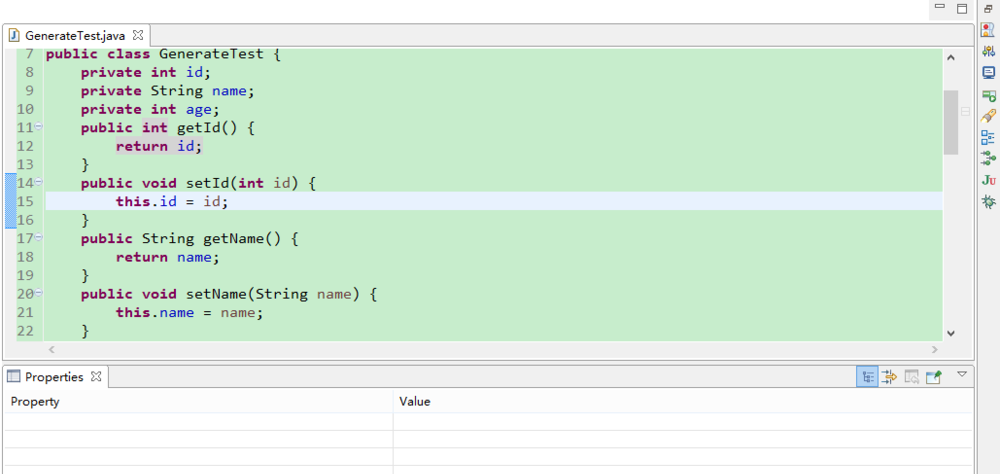Click the greyed Restore Default Value icon
The image size is (1000, 474).
pos(911,377)
